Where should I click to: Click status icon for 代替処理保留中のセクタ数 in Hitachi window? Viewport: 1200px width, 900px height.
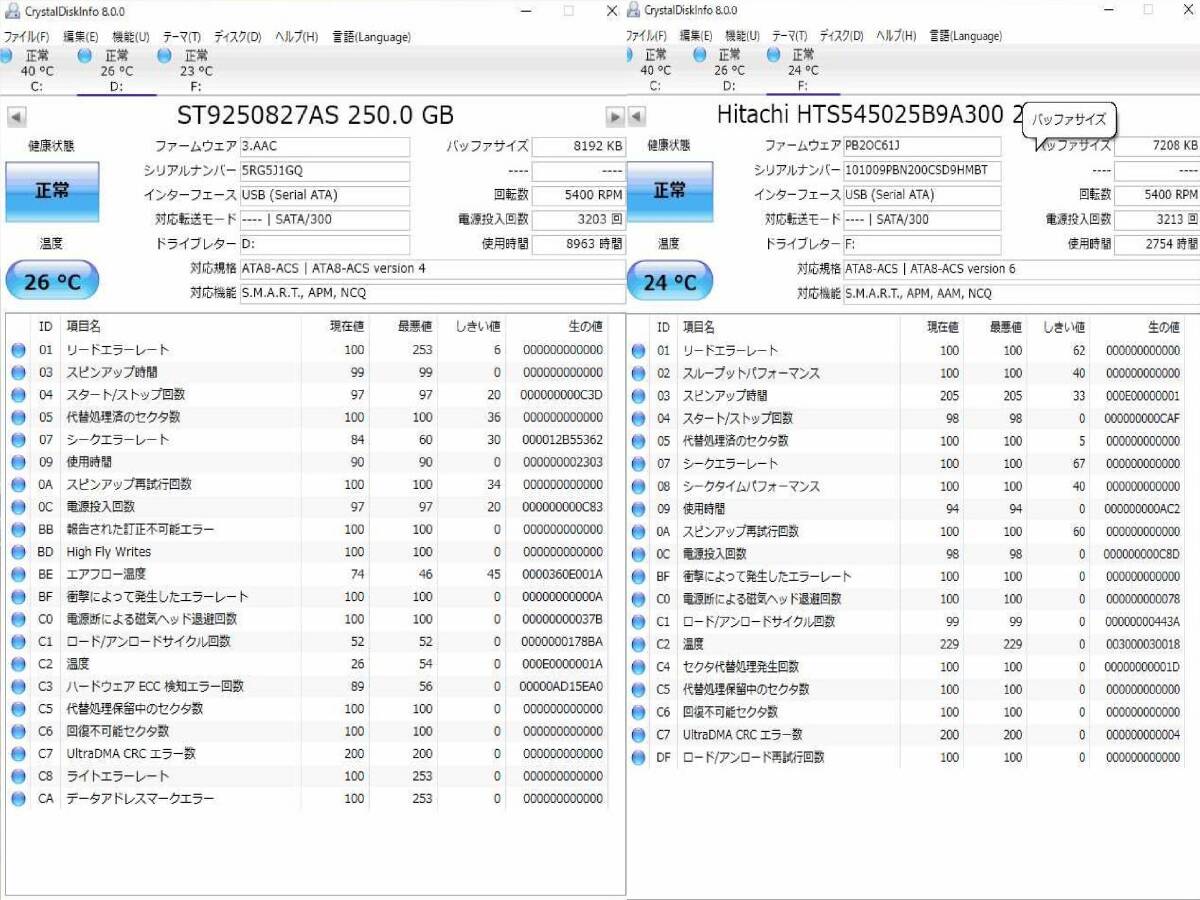[x=638, y=690]
